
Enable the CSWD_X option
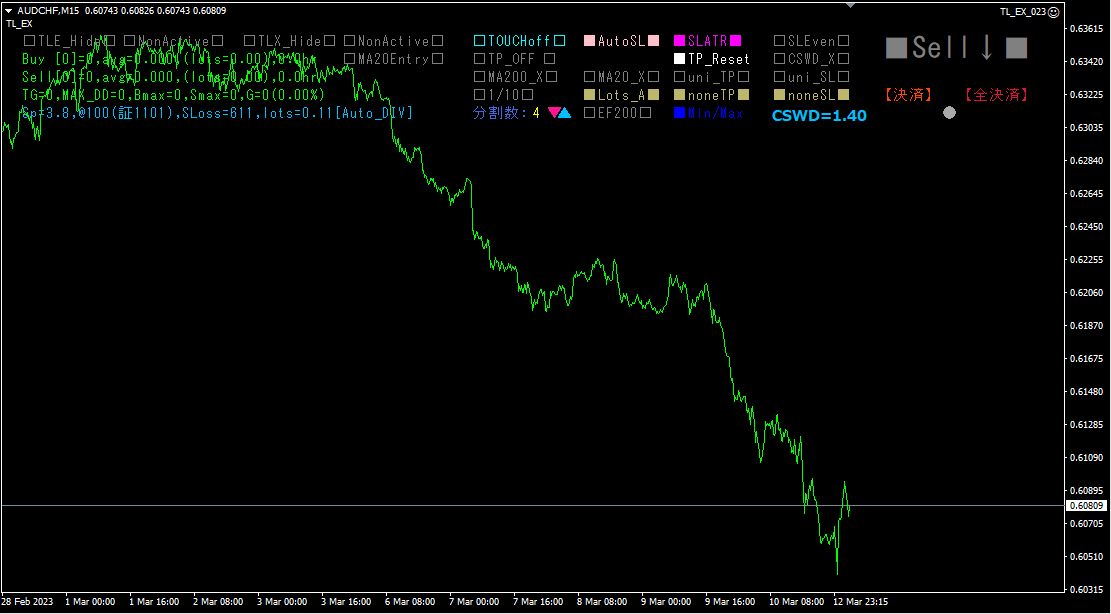(x=811, y=59)
